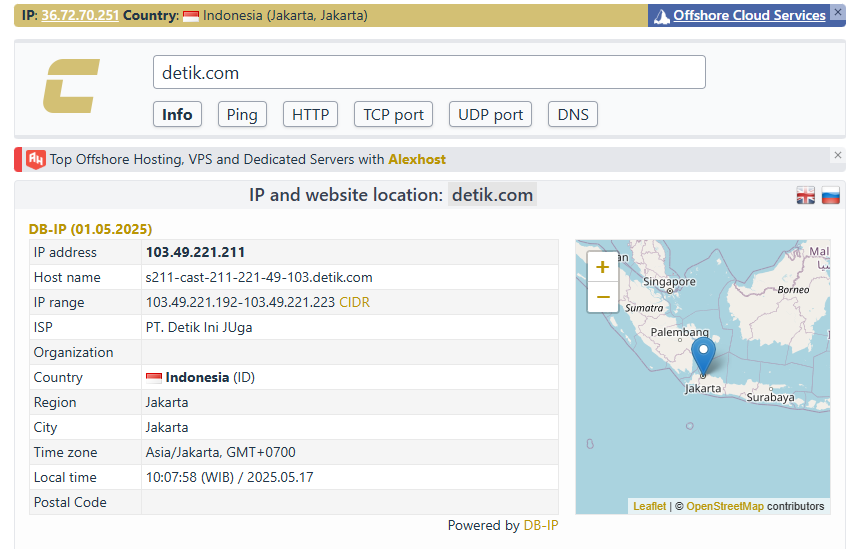
Task: Open the 36.72.70.251 IP link
Action: [x=80, y=16]
